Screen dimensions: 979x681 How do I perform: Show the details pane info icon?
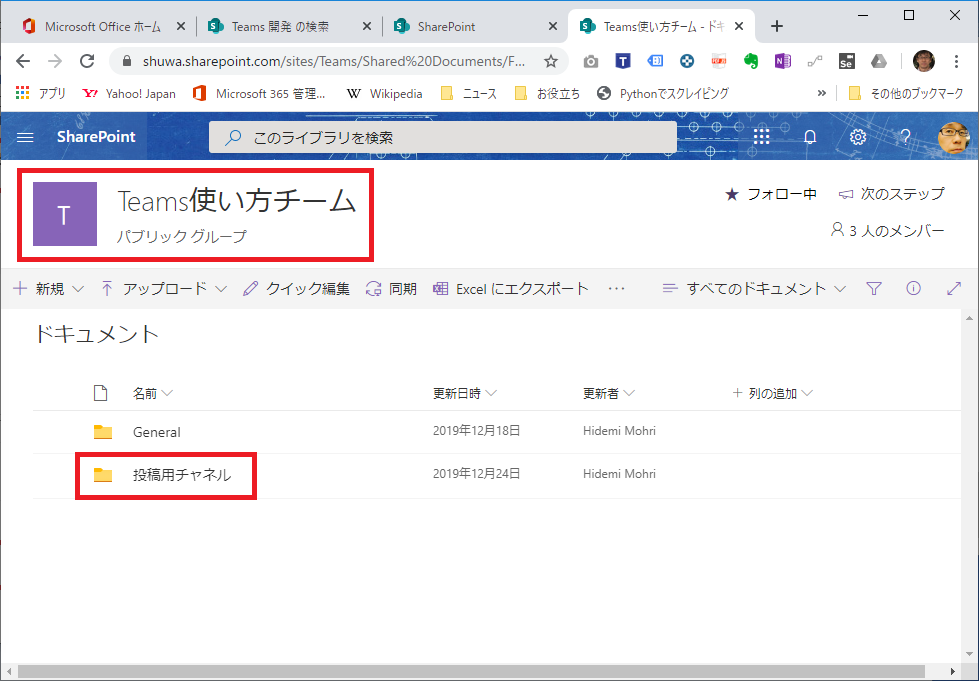point(913,289)
